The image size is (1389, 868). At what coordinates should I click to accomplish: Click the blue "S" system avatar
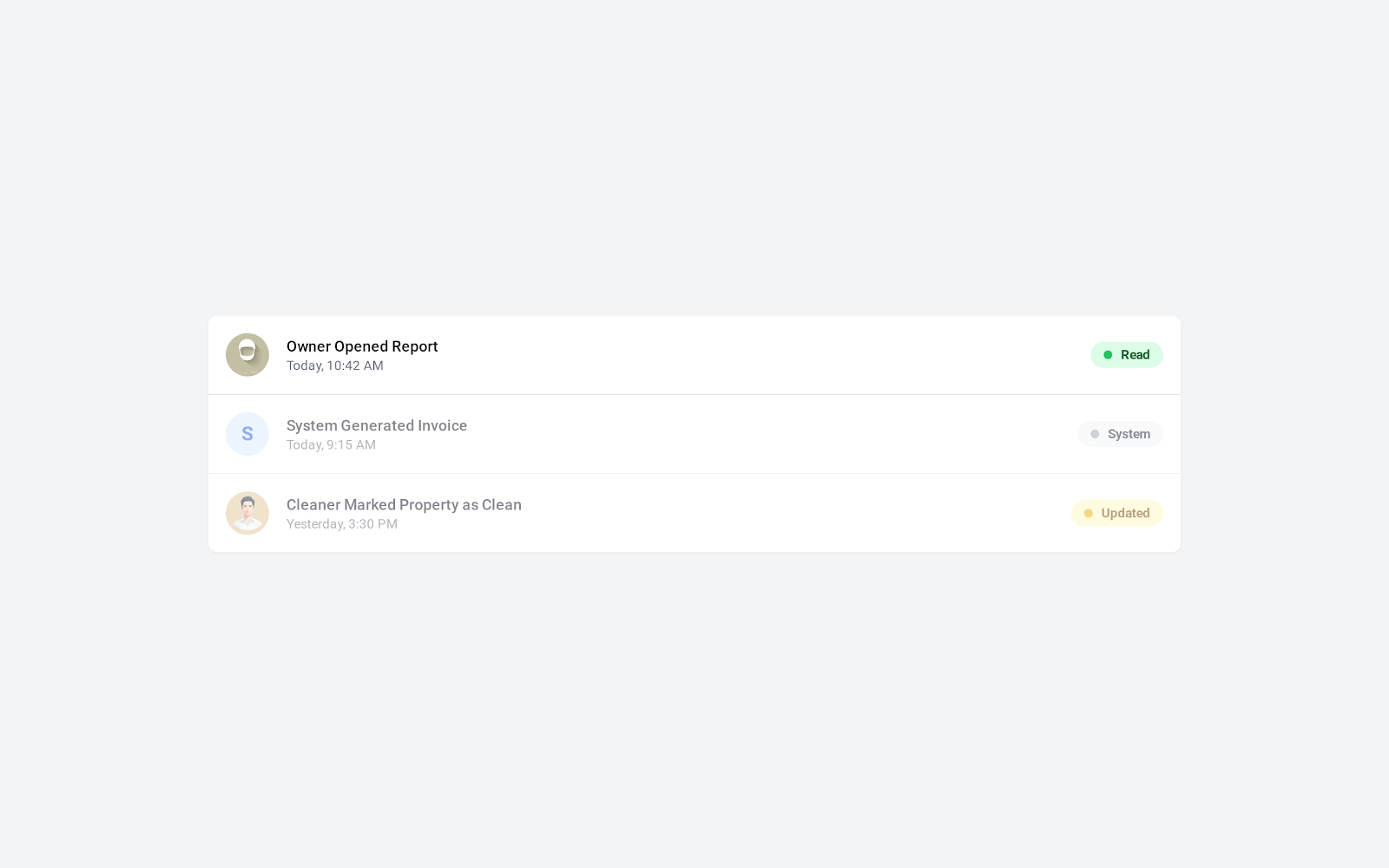coord(247,434)
